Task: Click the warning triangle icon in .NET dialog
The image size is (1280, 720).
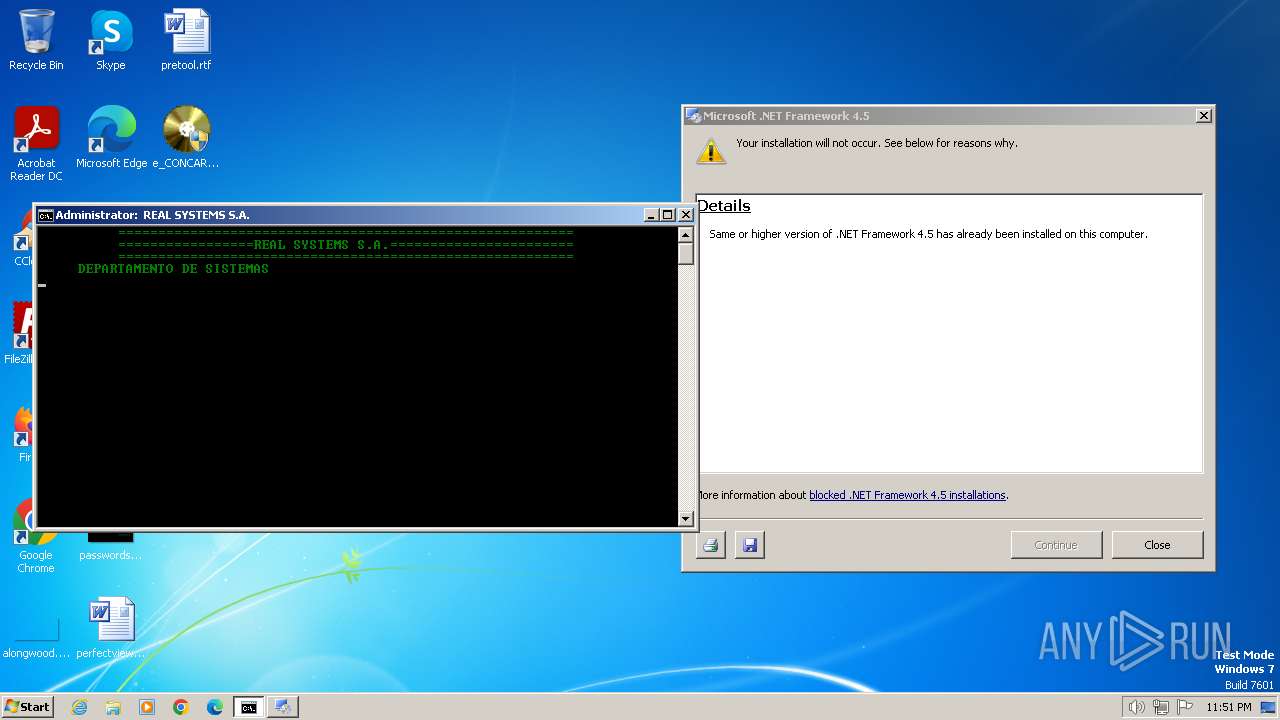Action: 711,150
